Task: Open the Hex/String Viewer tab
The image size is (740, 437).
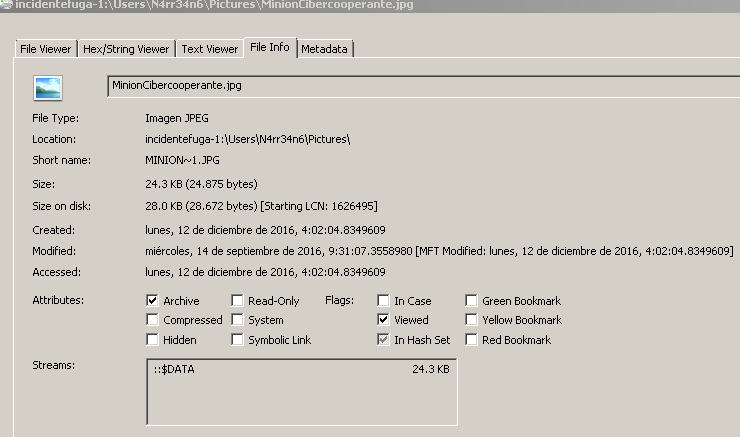Action: pyautogui.click(x=127, y=49)
